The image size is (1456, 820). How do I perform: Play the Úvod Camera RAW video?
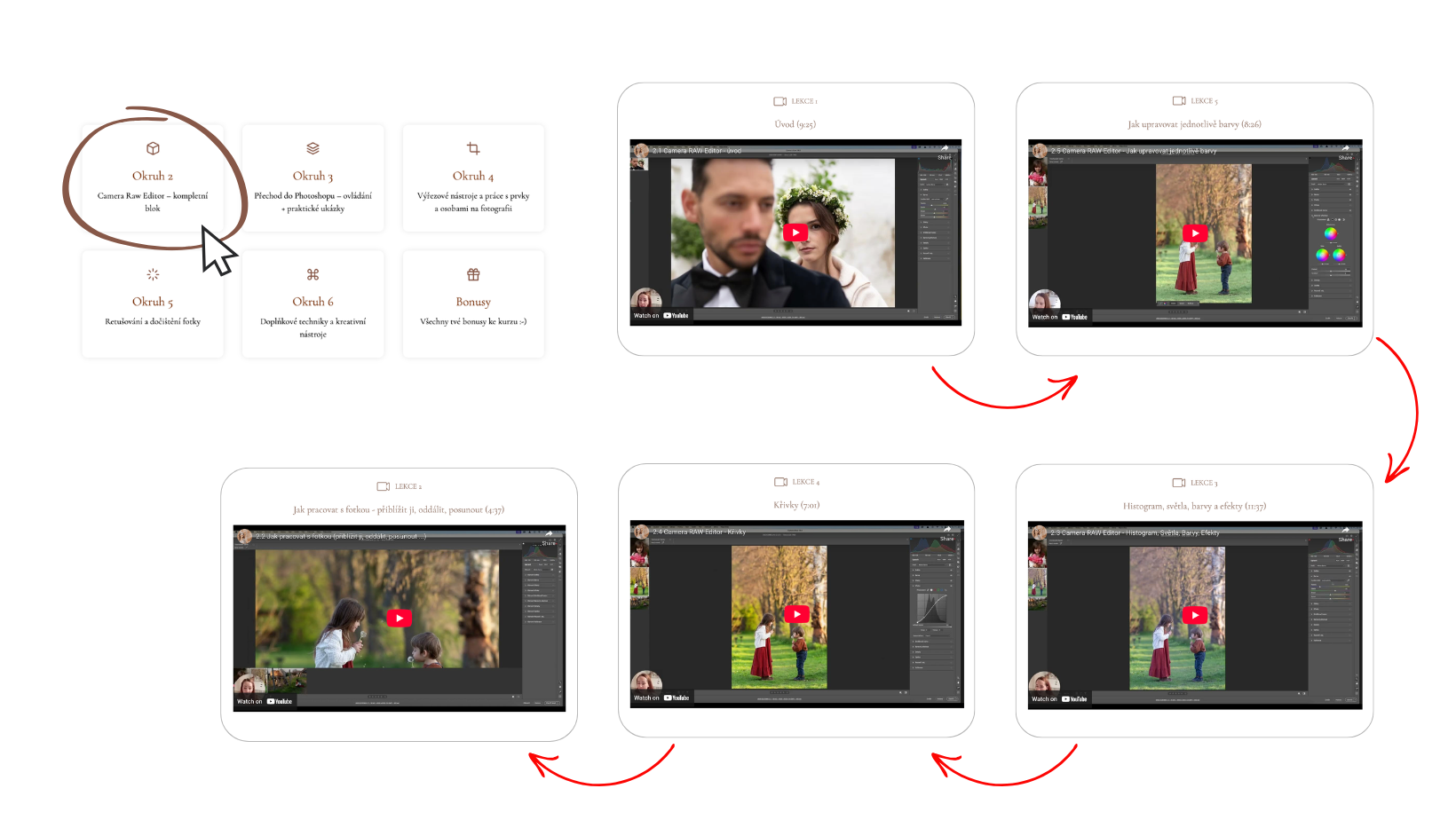coord(795,233)
